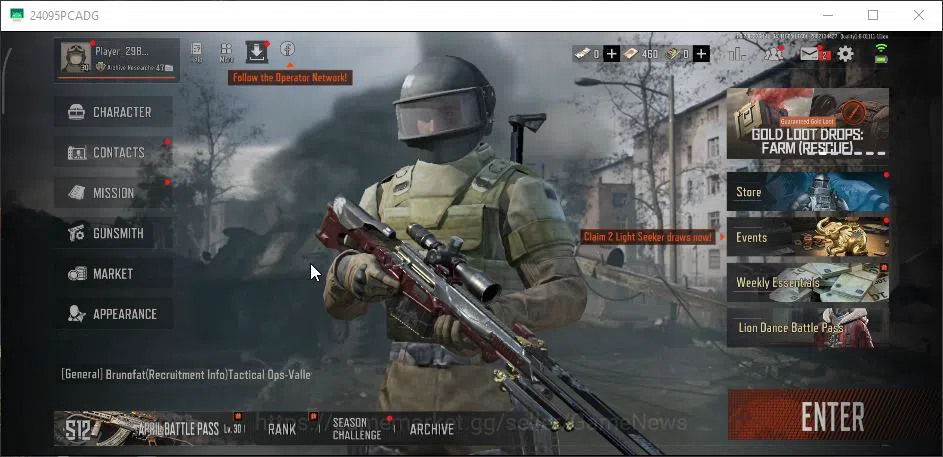Open the mail envelope inbox
This screenshot has height=457, width=943.
click(810, 54)
